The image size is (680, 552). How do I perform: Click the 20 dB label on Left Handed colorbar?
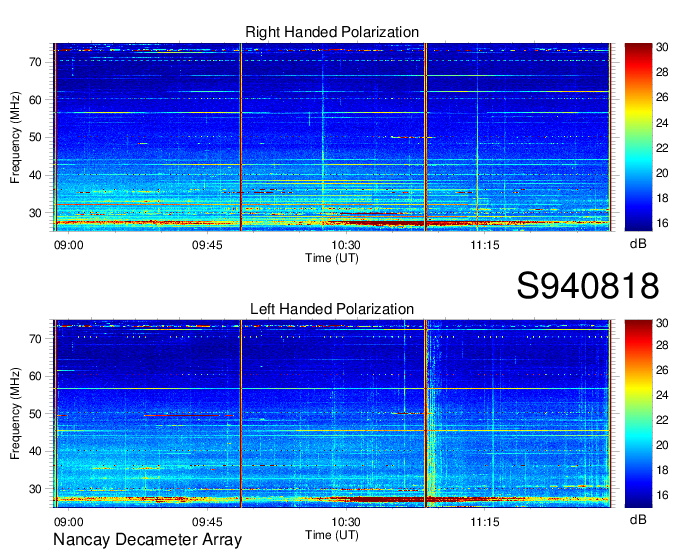coord(662,445)
